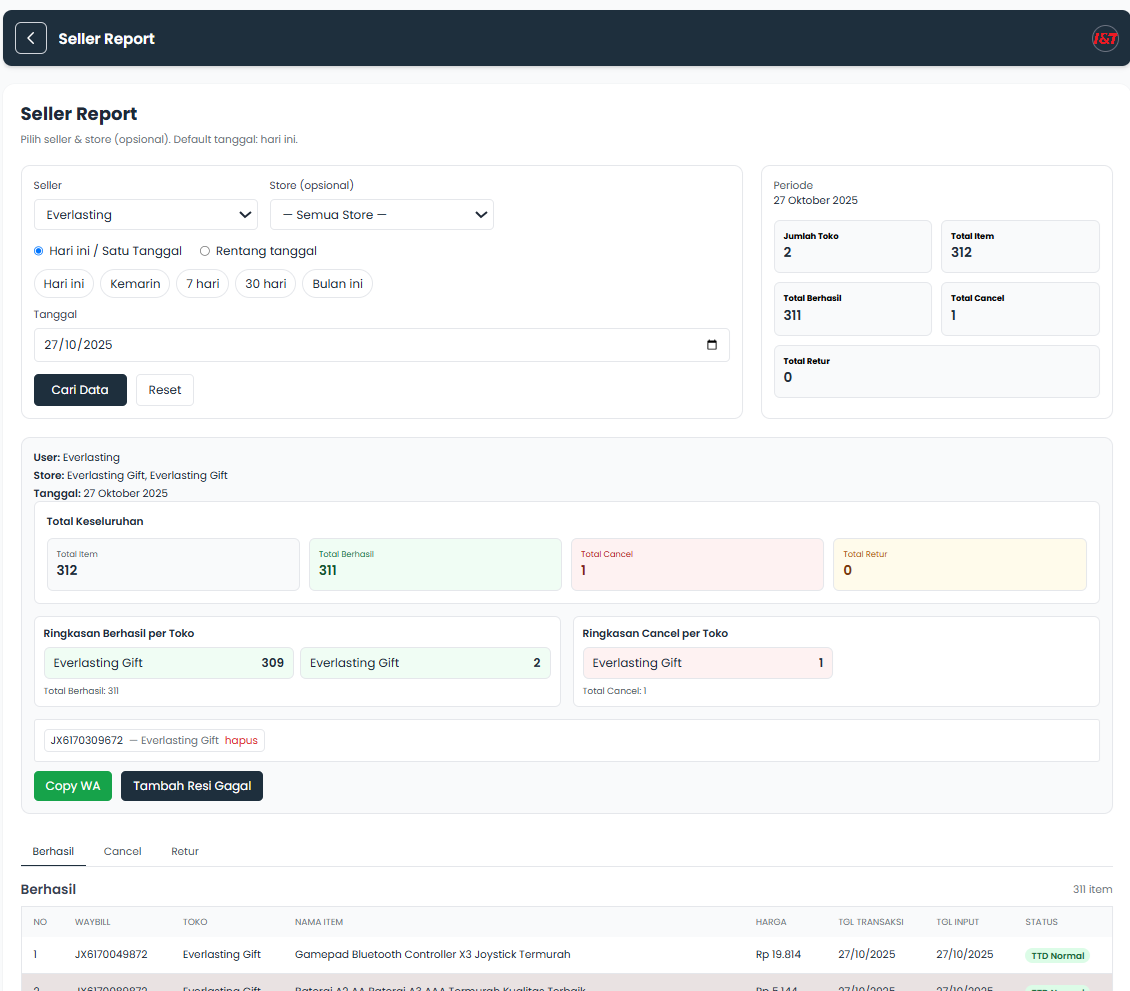Select the "Hari ini / Satu Tanggal" radio option

pos(37,251)
